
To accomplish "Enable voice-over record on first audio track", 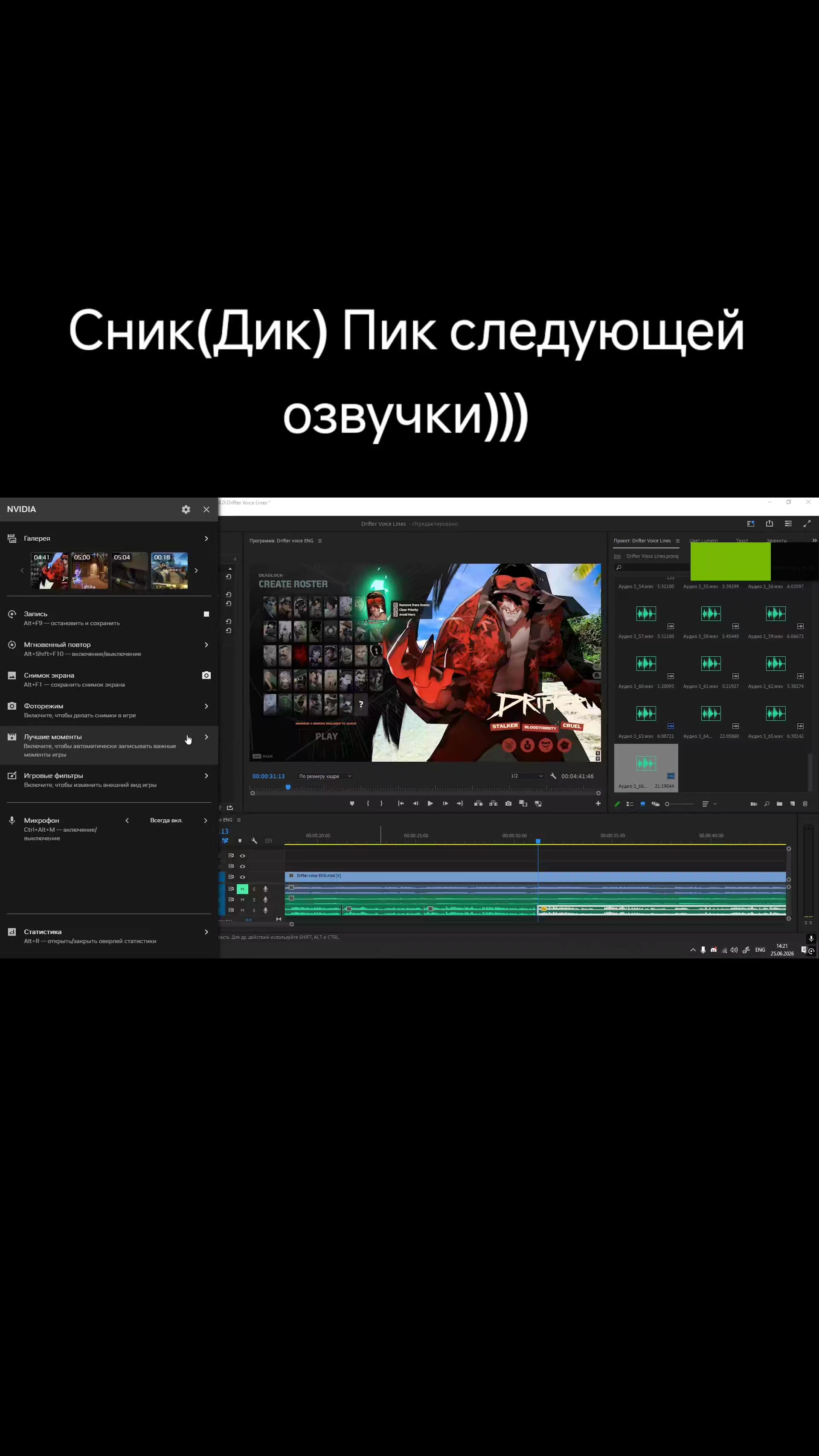I will tap(265, 889).
